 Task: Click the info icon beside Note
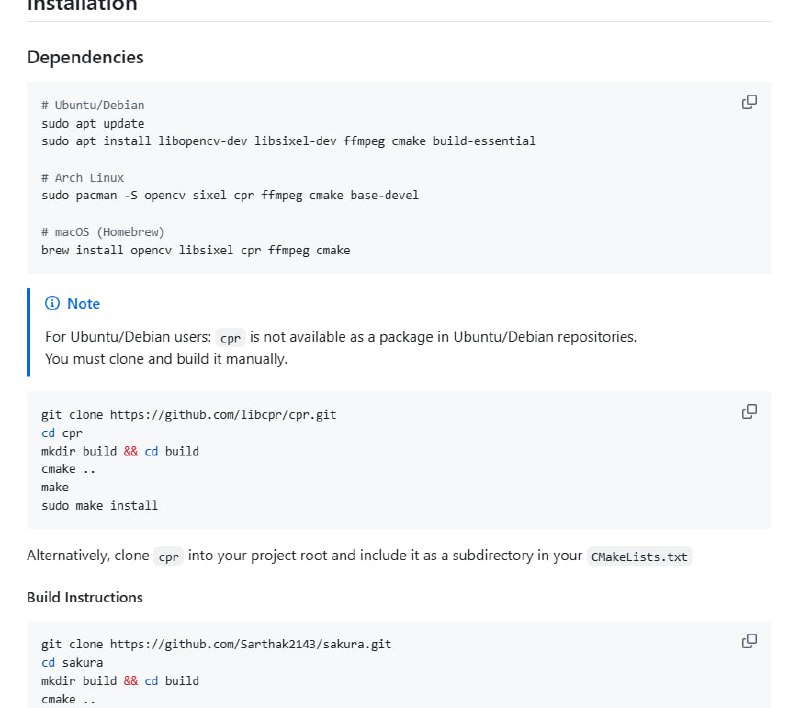pyautogui.click(x=53, y=304)
